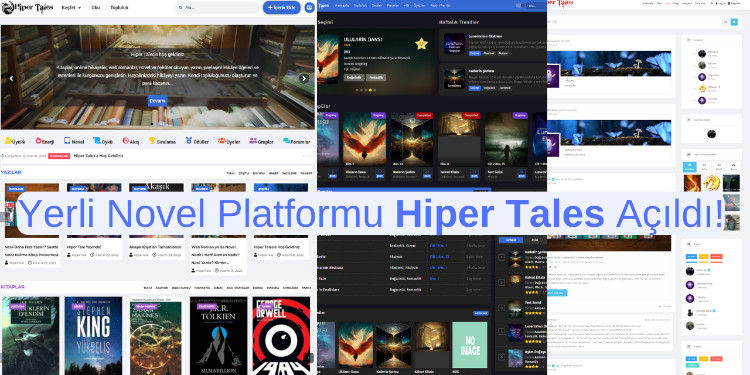Image resolution: width=750 pixels, height=375 pixels.
Task: Open the Oku menu item
Action: coord(95,8)
